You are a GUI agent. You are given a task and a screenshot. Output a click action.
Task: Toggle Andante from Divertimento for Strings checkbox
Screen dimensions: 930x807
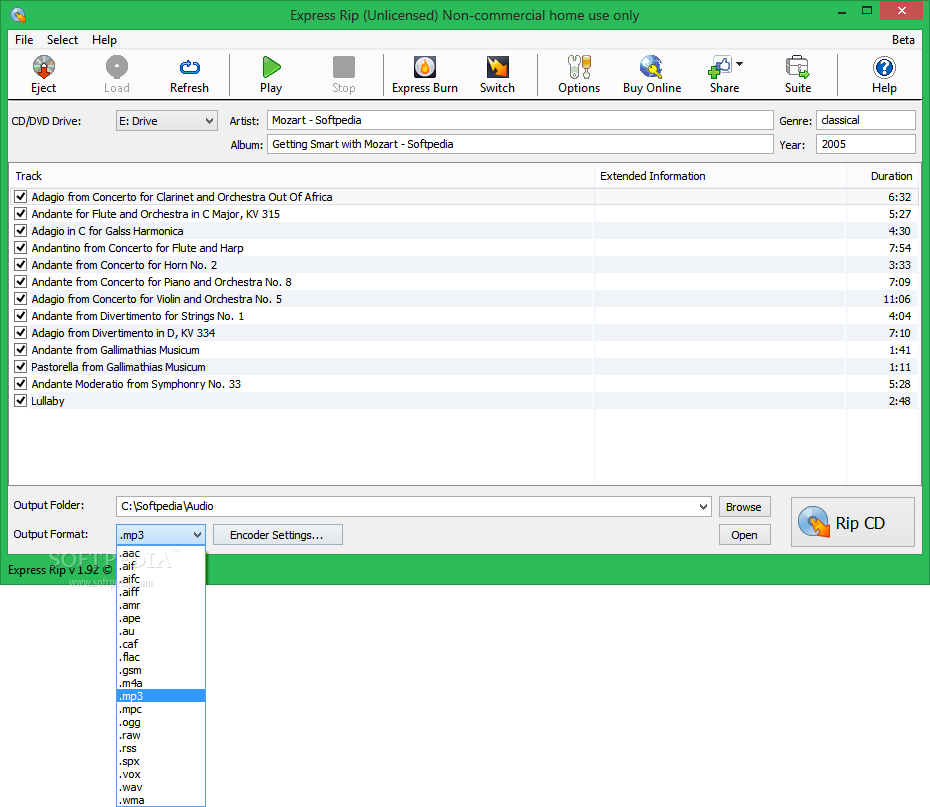click(x=21, y=316)
